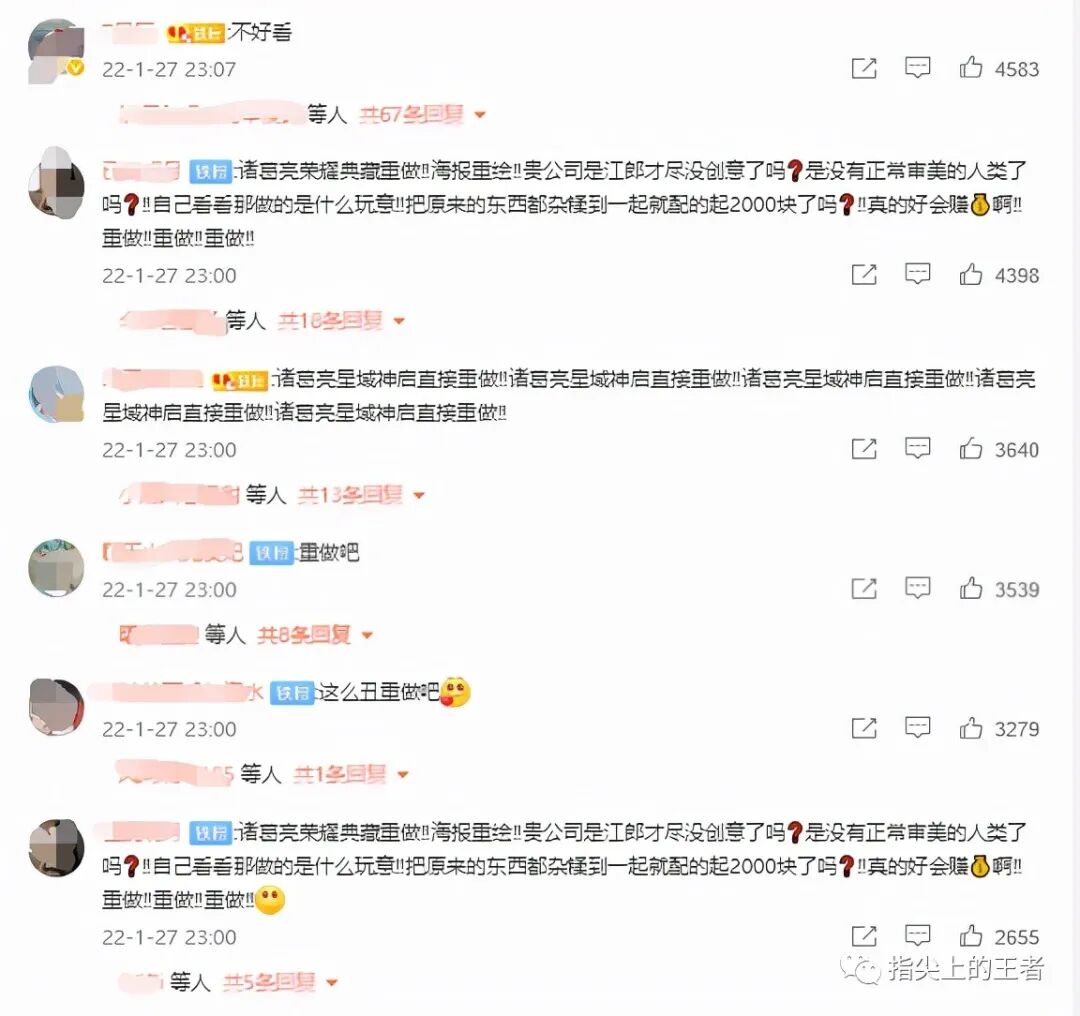Like the comment with 4583 likes
Screen dimensions: 1080x1016
tap(970, 68)
